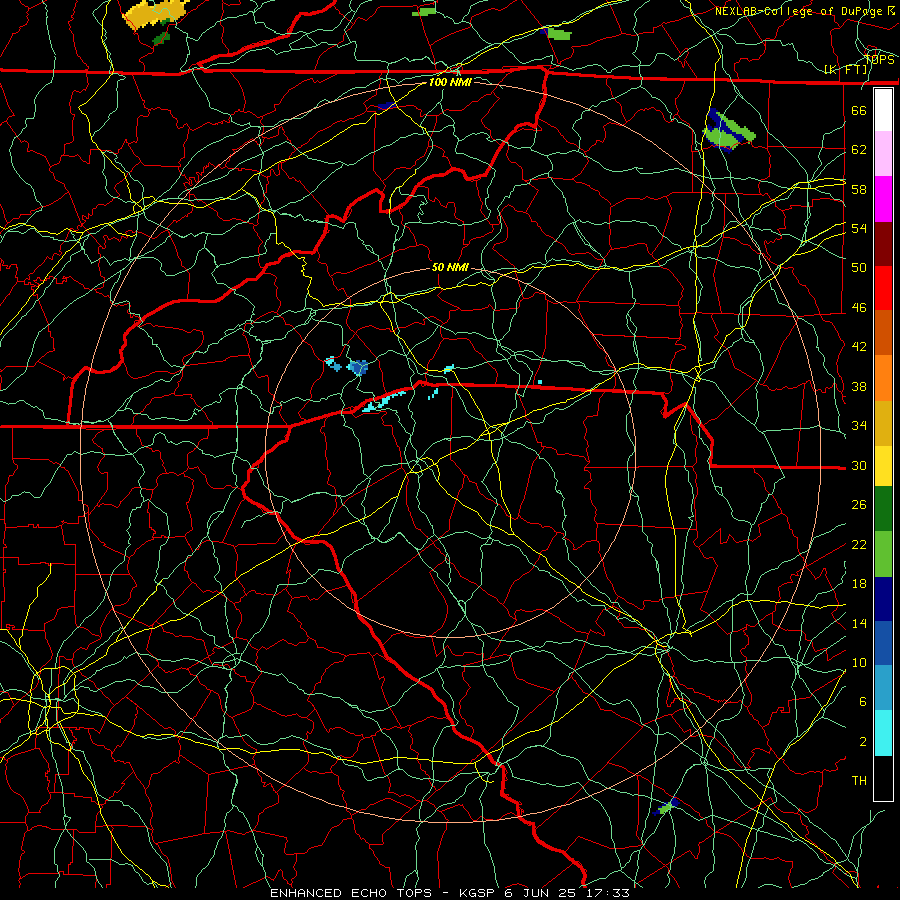Screen dimensions: 900x900
Task: Click the white swatch atop the tops legend
Action: click(883, 110)
